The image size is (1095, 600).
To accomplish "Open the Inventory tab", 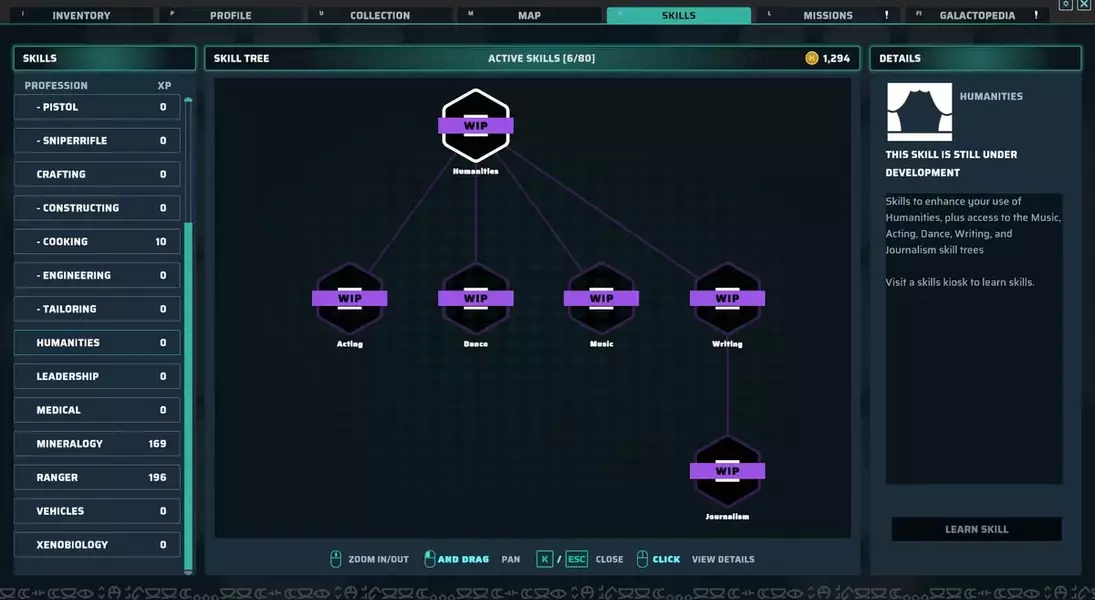I will [81, 15].
